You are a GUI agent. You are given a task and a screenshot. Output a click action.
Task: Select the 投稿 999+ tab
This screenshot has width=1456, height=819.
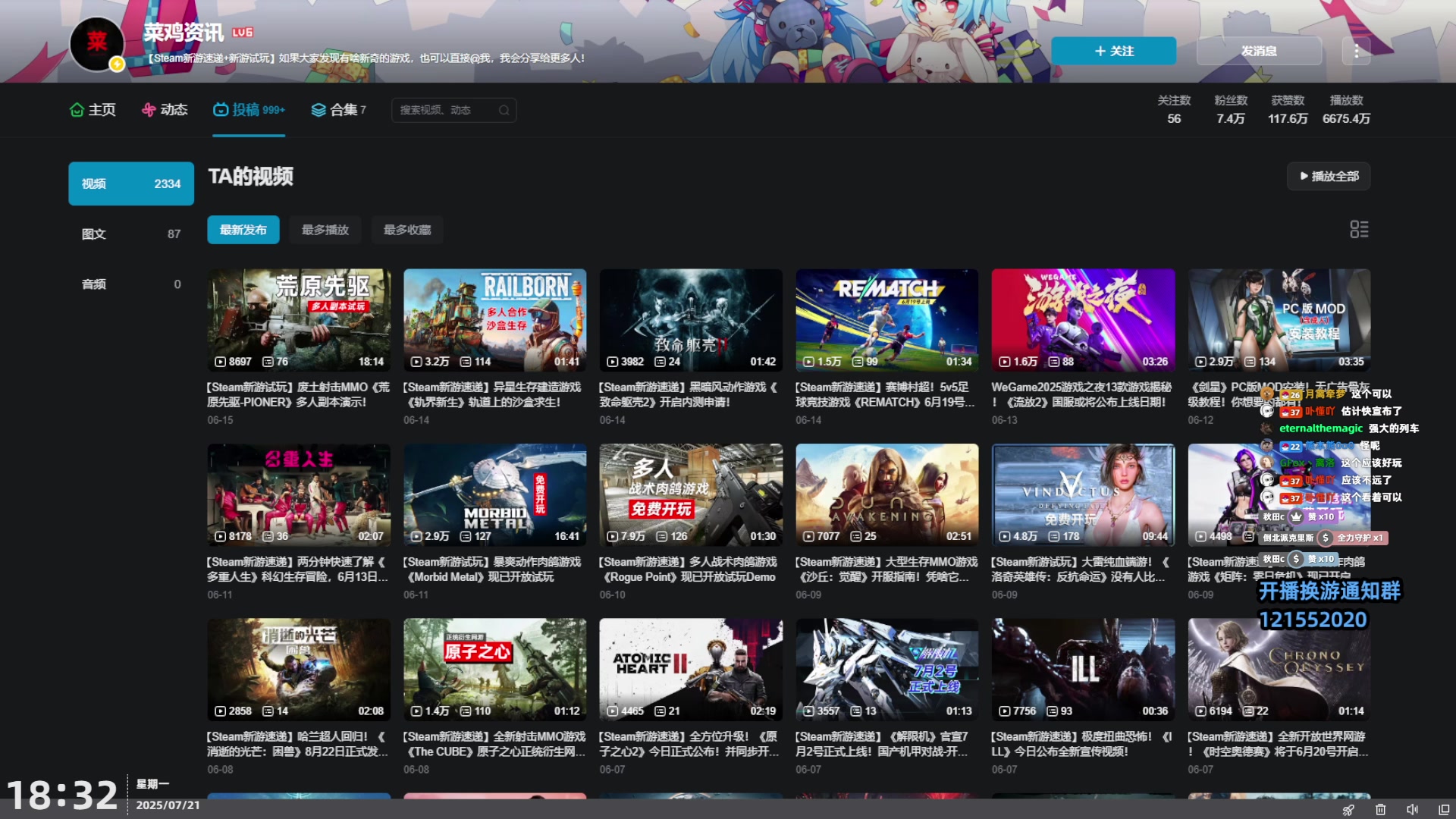click(x=249, y=110)
